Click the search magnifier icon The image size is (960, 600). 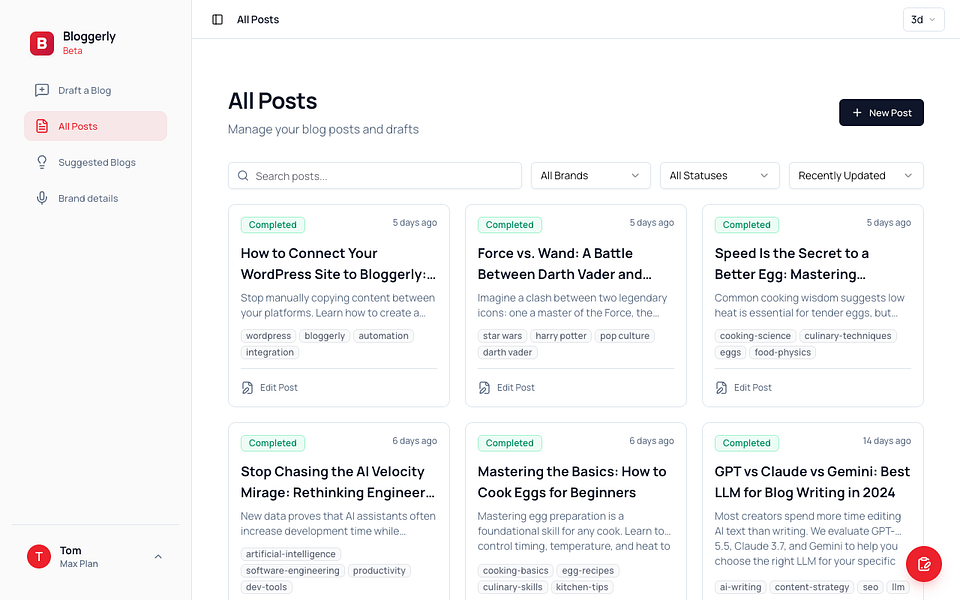[x=243, y=176]
